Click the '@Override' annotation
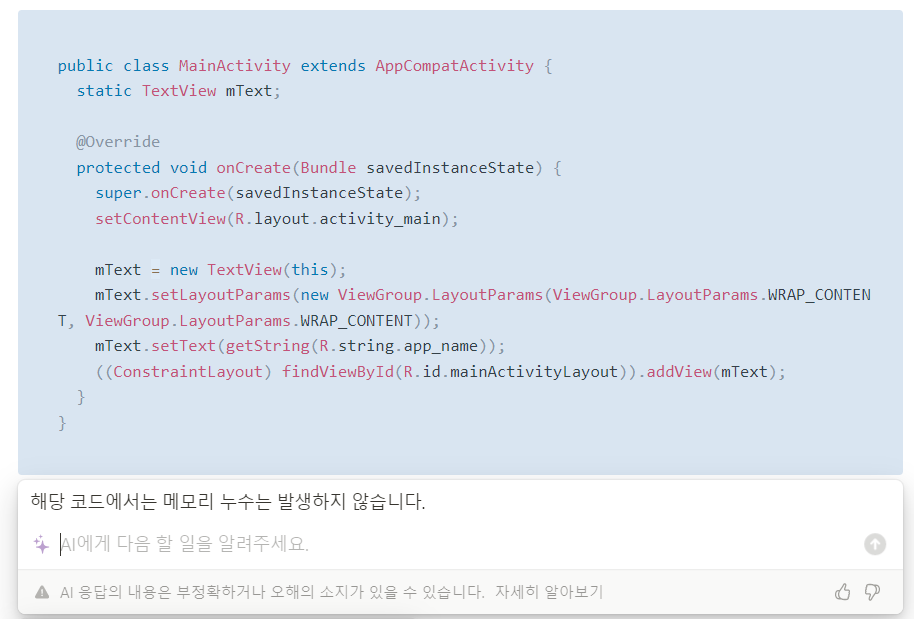This screenshot has width=914, height=619. 118,142
